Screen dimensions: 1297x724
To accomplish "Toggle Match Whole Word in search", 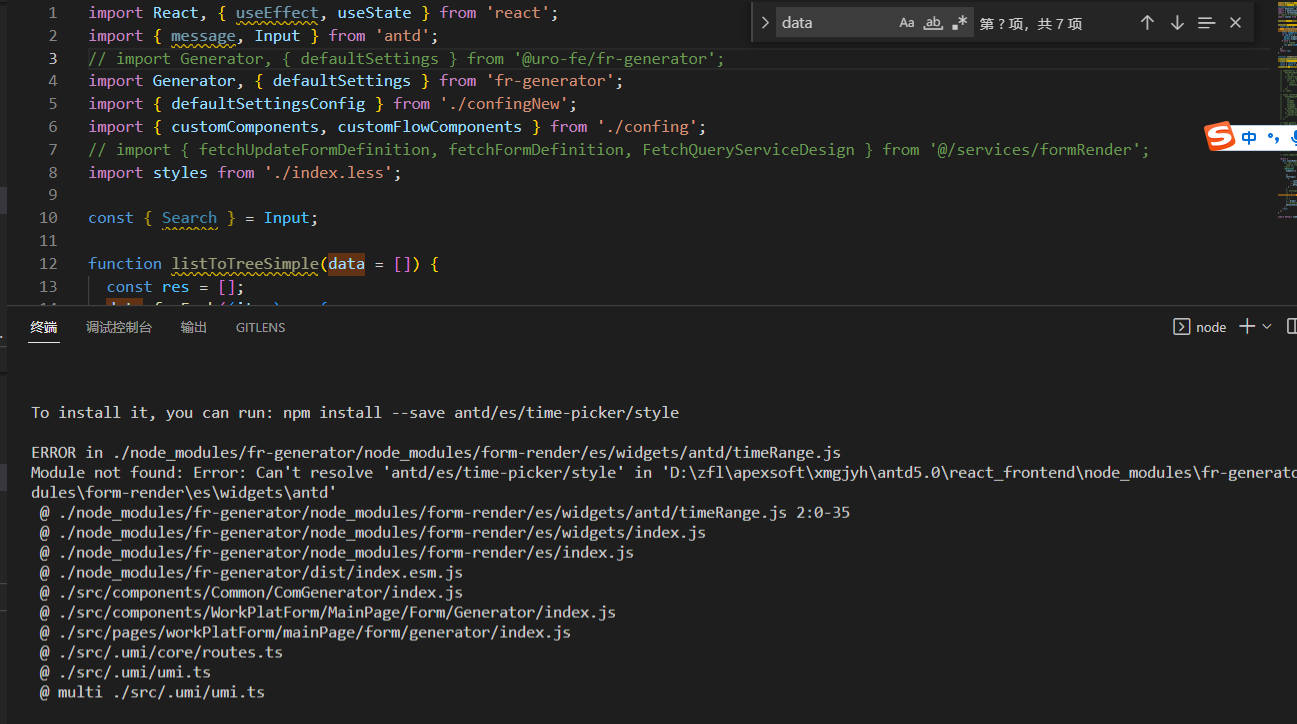I will (933, 21).
